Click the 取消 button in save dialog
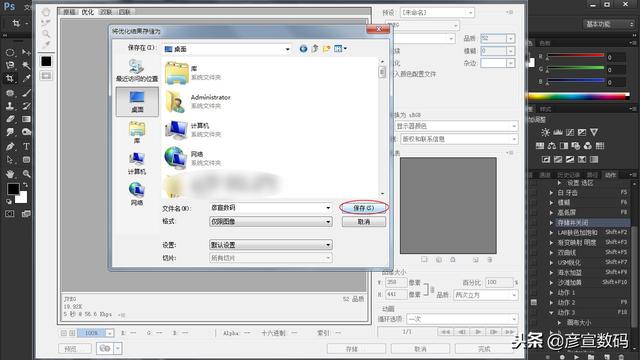 [x=364, y=222]
